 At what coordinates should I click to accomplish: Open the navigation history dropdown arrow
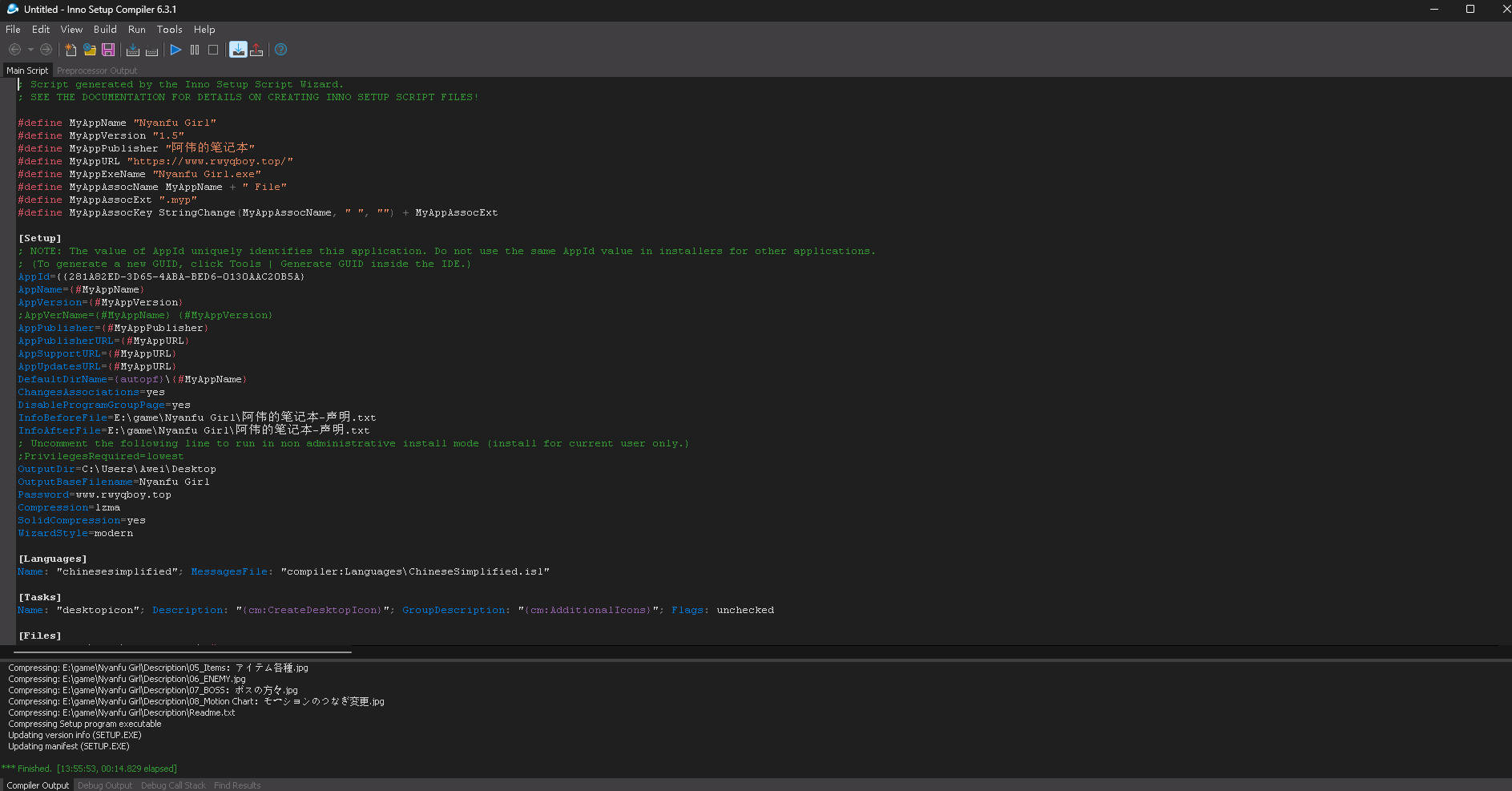[30, 50]
